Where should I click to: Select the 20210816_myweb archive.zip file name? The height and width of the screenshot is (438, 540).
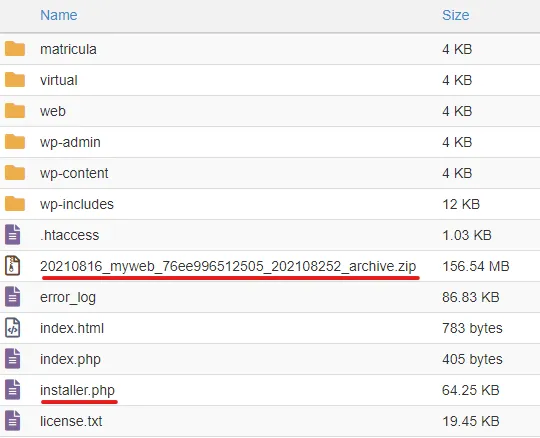tap(228, 266)
